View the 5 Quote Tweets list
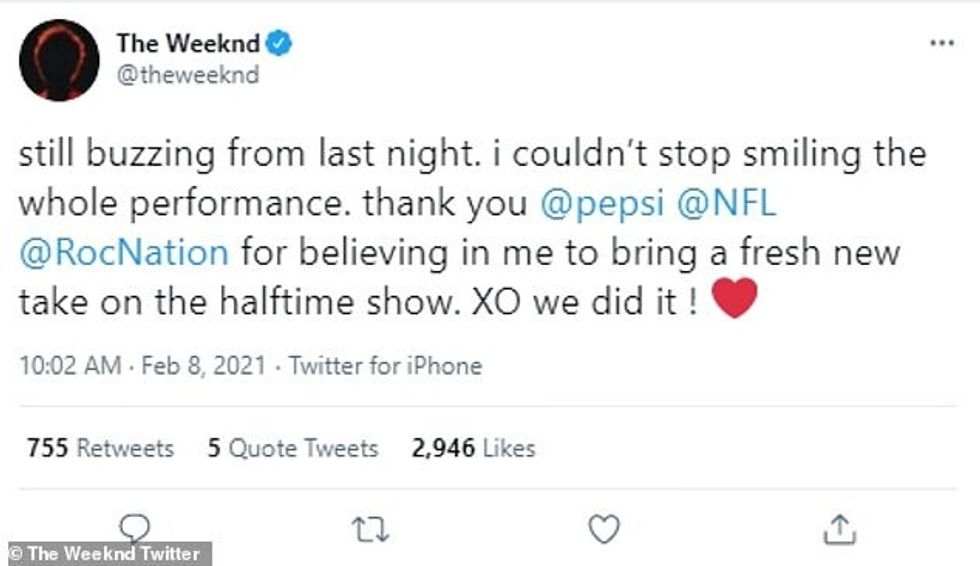Viewport: 980px width, 566px height. (x=292, y=447)
